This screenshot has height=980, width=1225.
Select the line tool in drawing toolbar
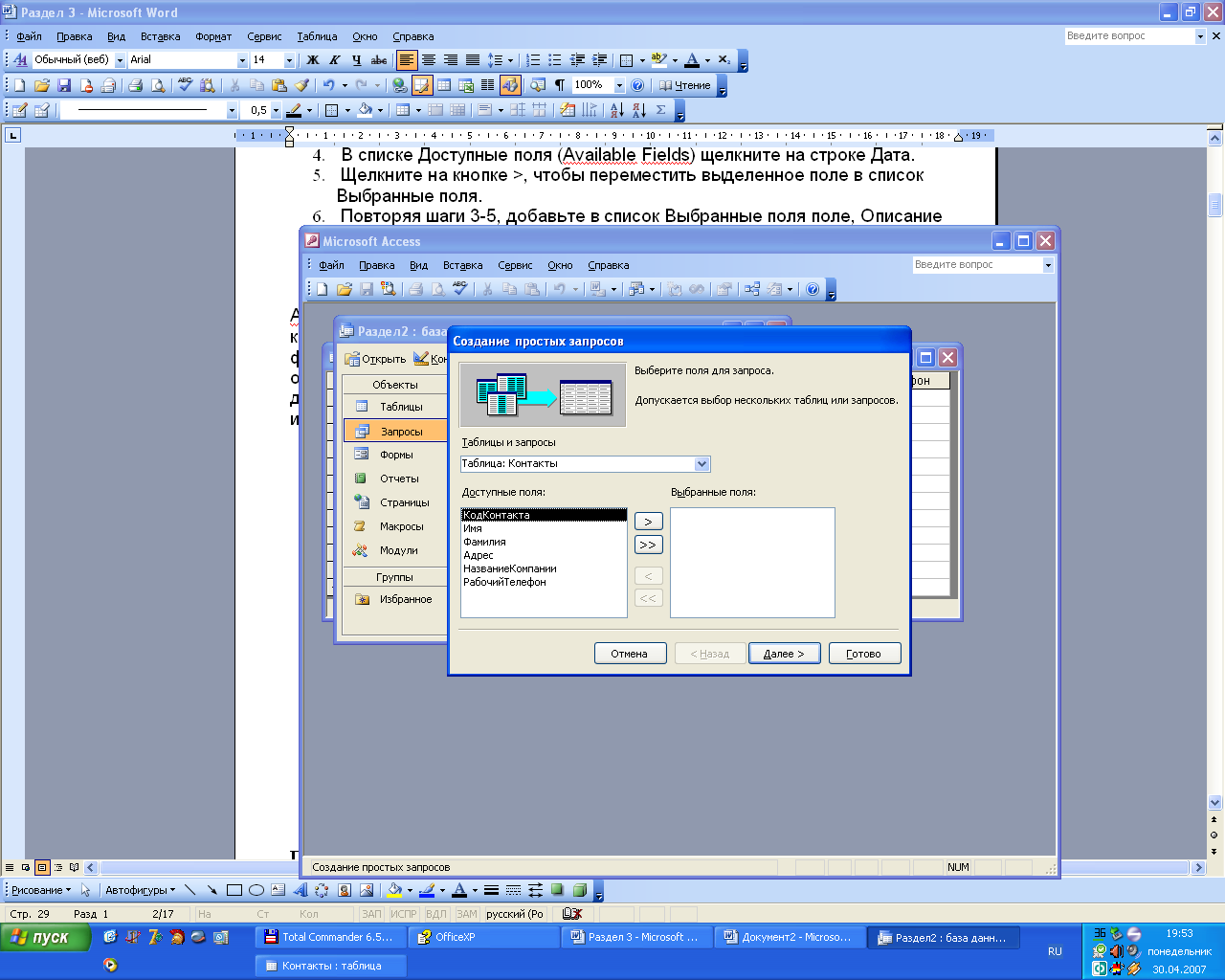189,890
